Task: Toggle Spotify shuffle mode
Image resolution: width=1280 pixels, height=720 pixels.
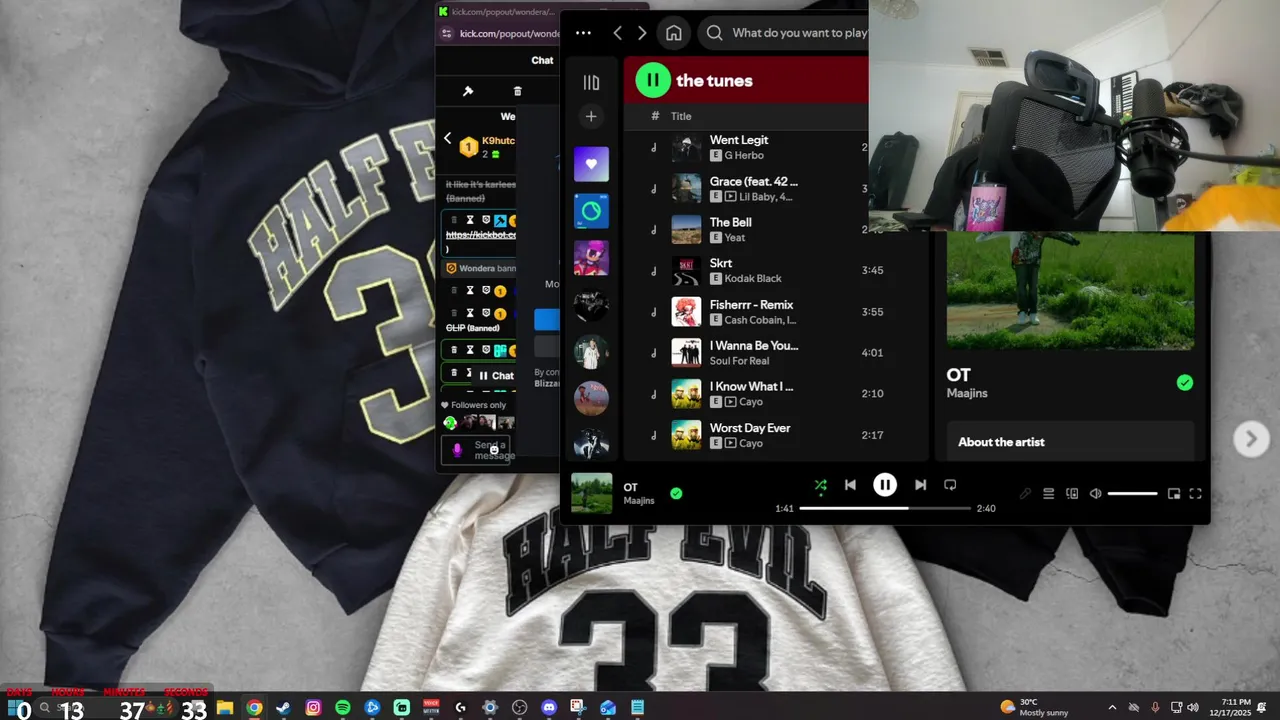Action: point(820,485)
